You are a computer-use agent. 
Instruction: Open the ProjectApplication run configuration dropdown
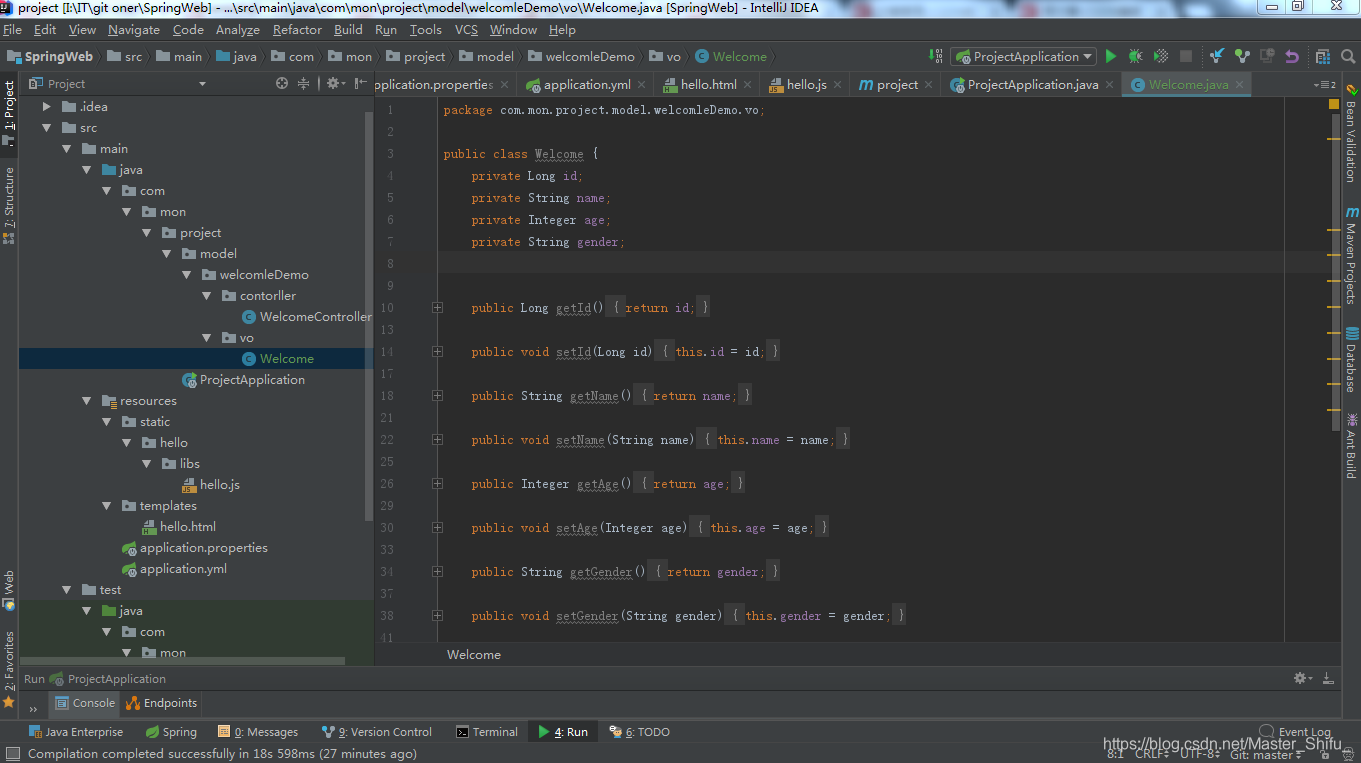pos(1023,57)
